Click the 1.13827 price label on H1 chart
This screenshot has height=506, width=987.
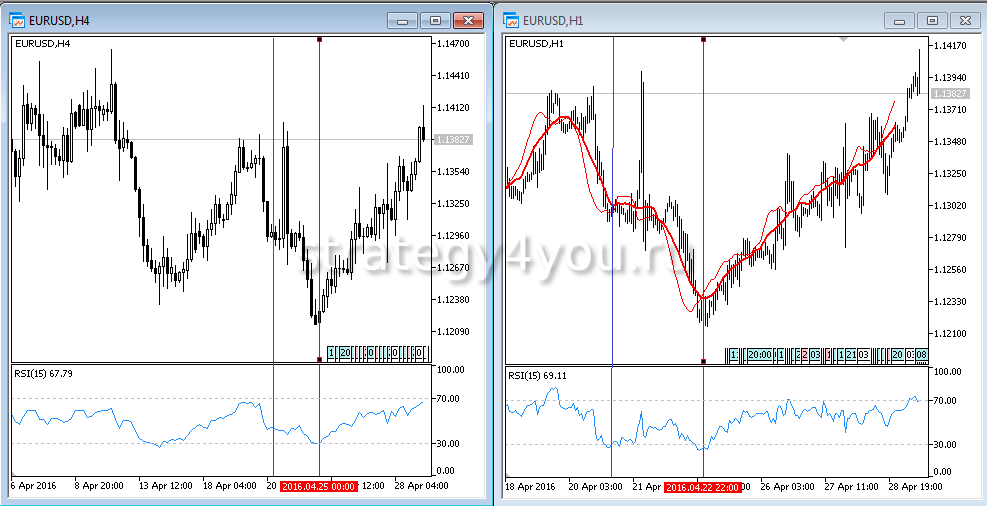click(x=949, y=93)
